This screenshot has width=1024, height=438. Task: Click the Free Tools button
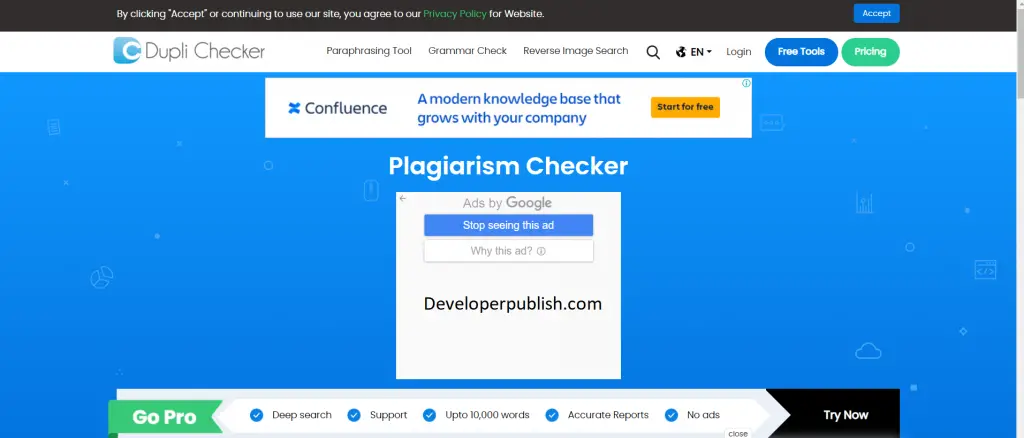[801, 52]
